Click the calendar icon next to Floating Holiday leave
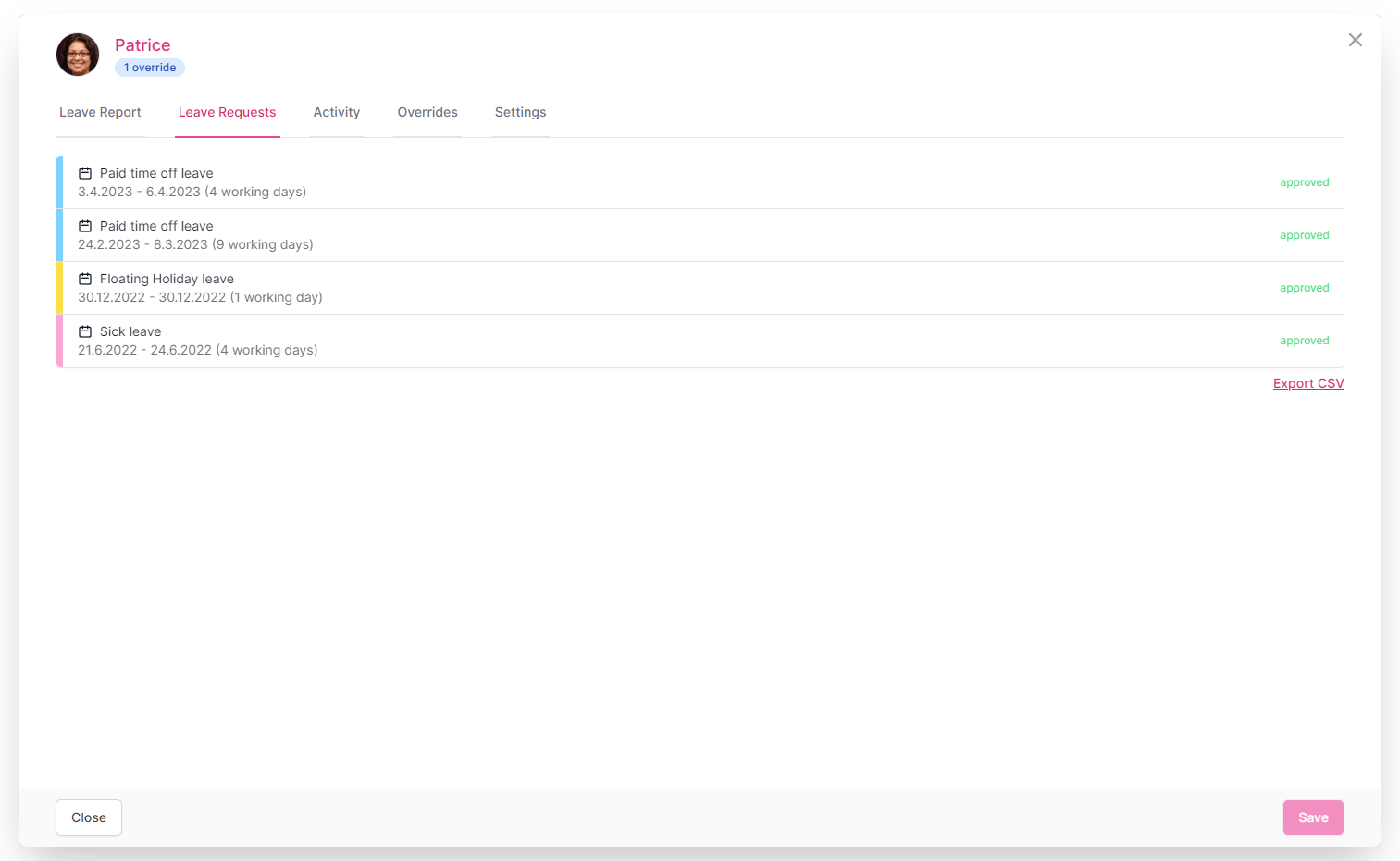1400x861 pixels. pyautogui.click(x=85, y=279)
